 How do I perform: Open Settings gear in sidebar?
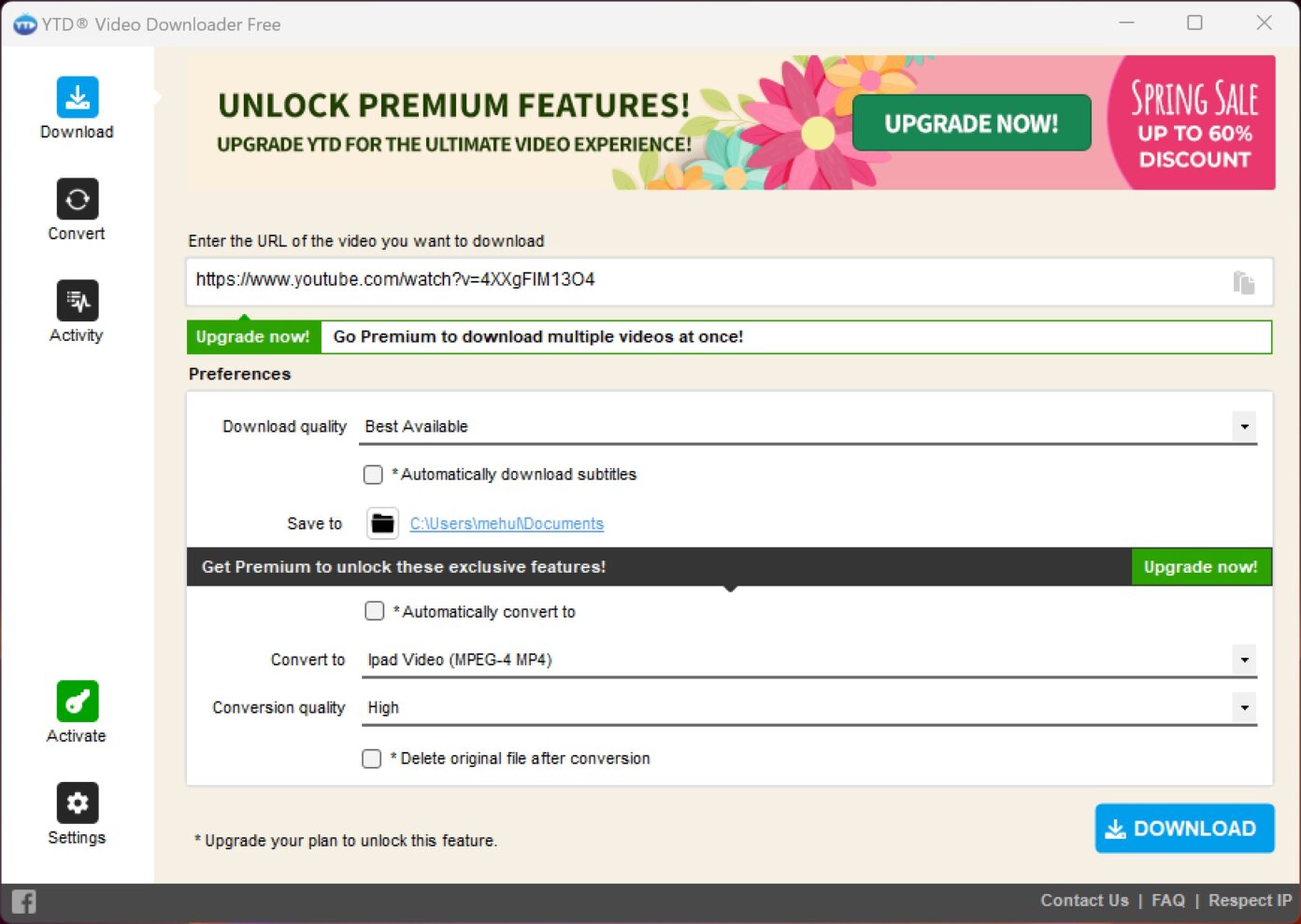[x=77, y=803]
